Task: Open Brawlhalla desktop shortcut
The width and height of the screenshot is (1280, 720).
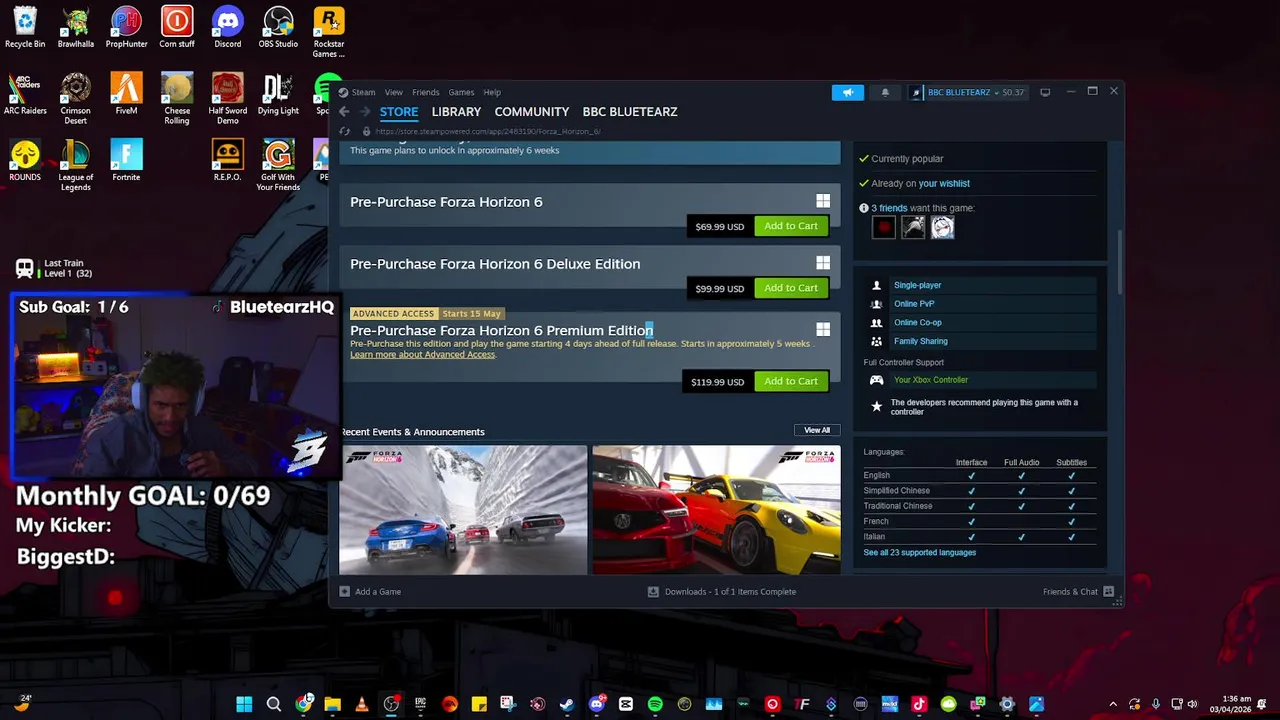Action: (x=76, y=27)
